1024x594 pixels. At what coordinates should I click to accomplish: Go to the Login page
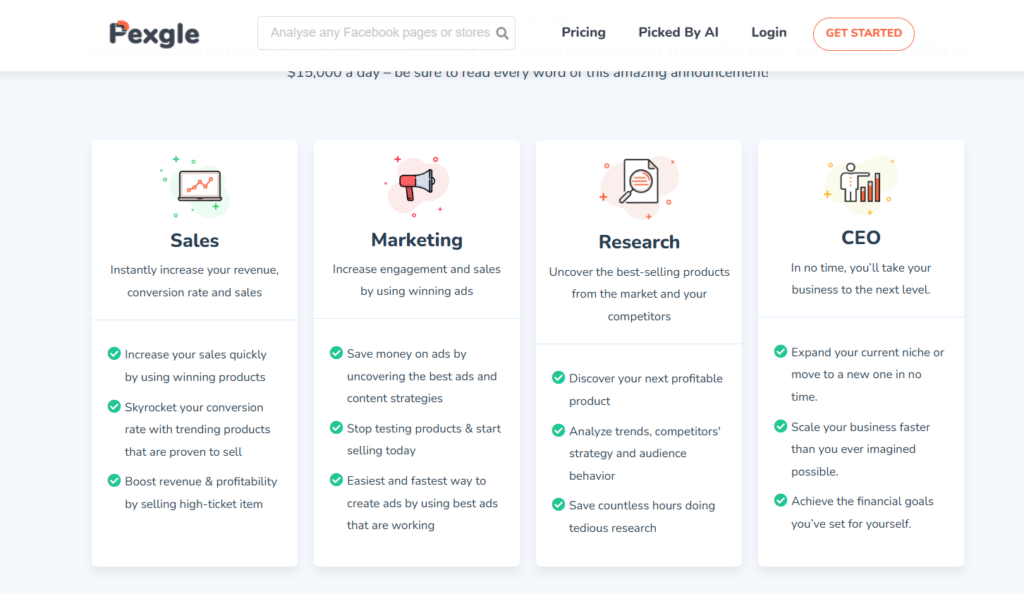(768, 33)
